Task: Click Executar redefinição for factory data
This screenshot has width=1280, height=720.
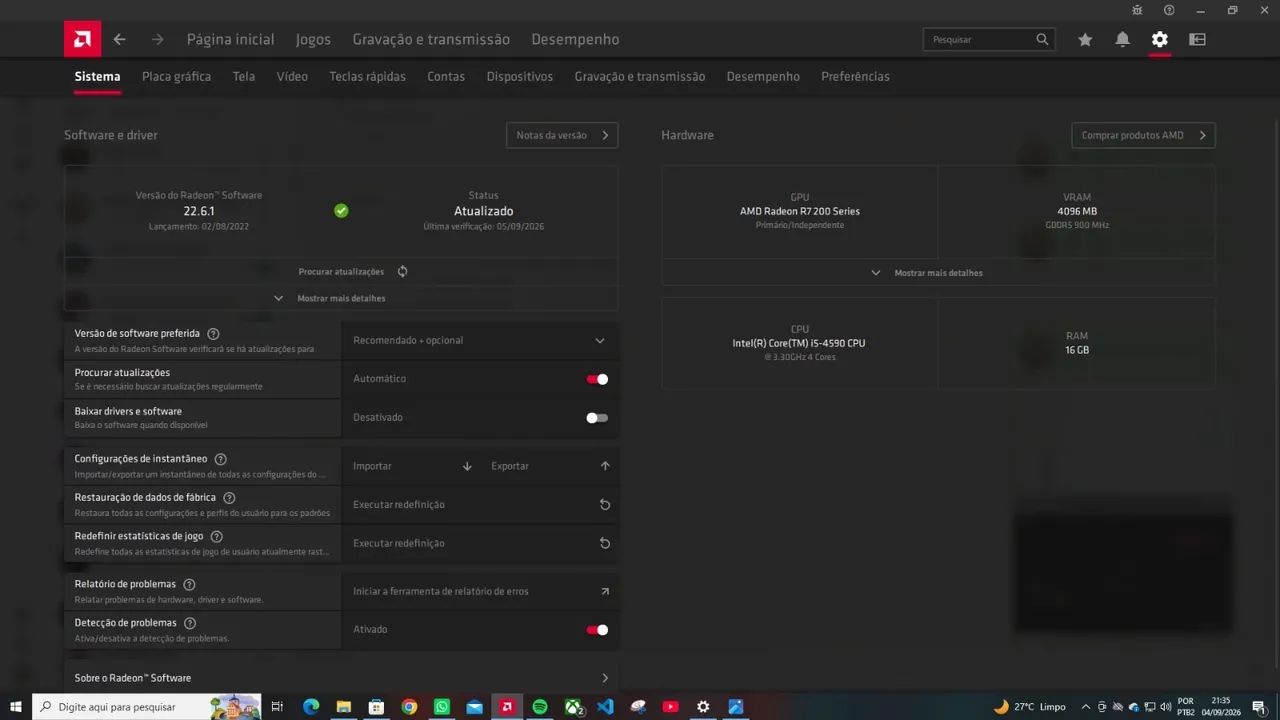Action: point(479,504)
